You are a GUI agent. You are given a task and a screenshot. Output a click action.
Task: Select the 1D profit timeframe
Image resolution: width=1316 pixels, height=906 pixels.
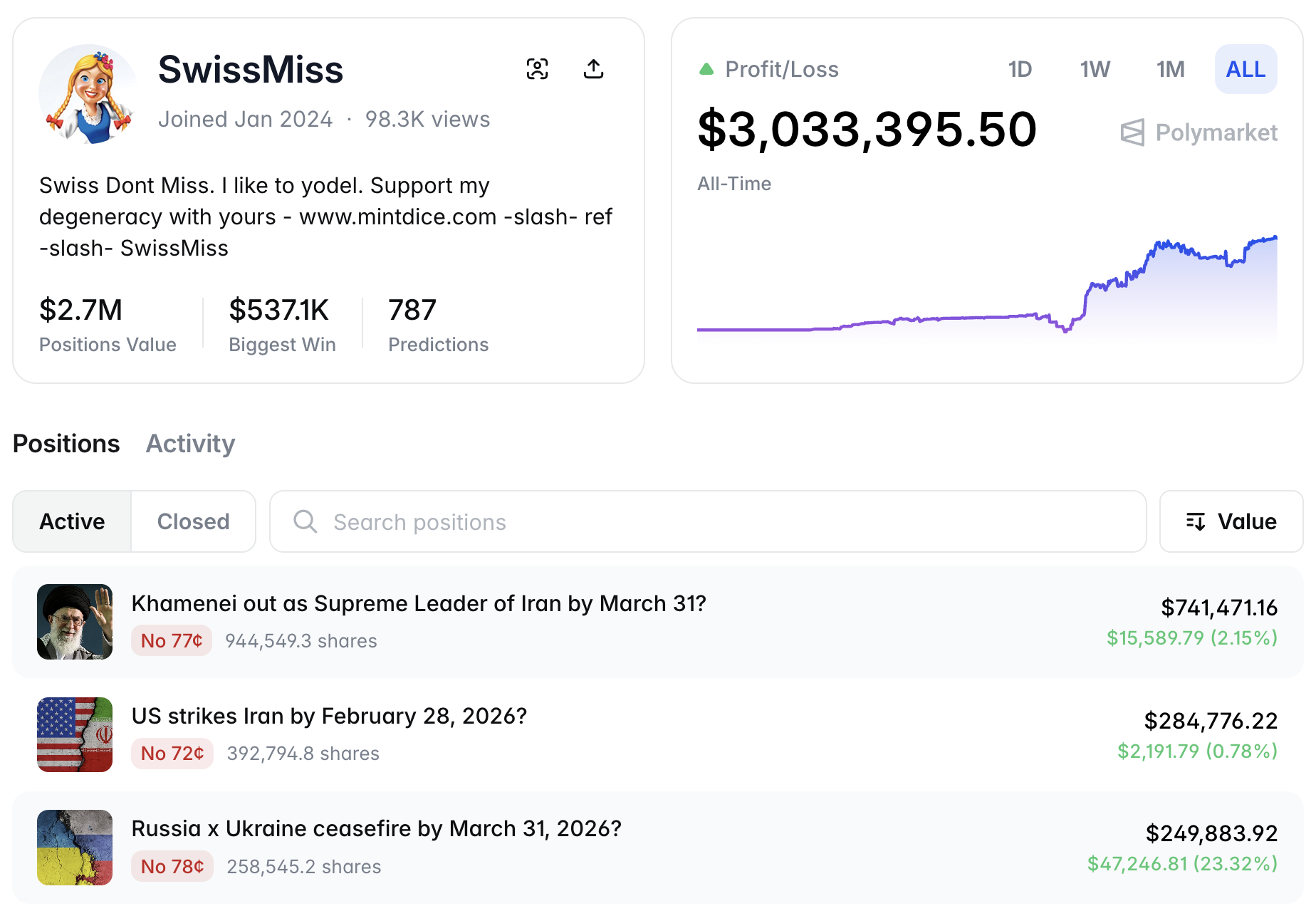[1020, 69]
